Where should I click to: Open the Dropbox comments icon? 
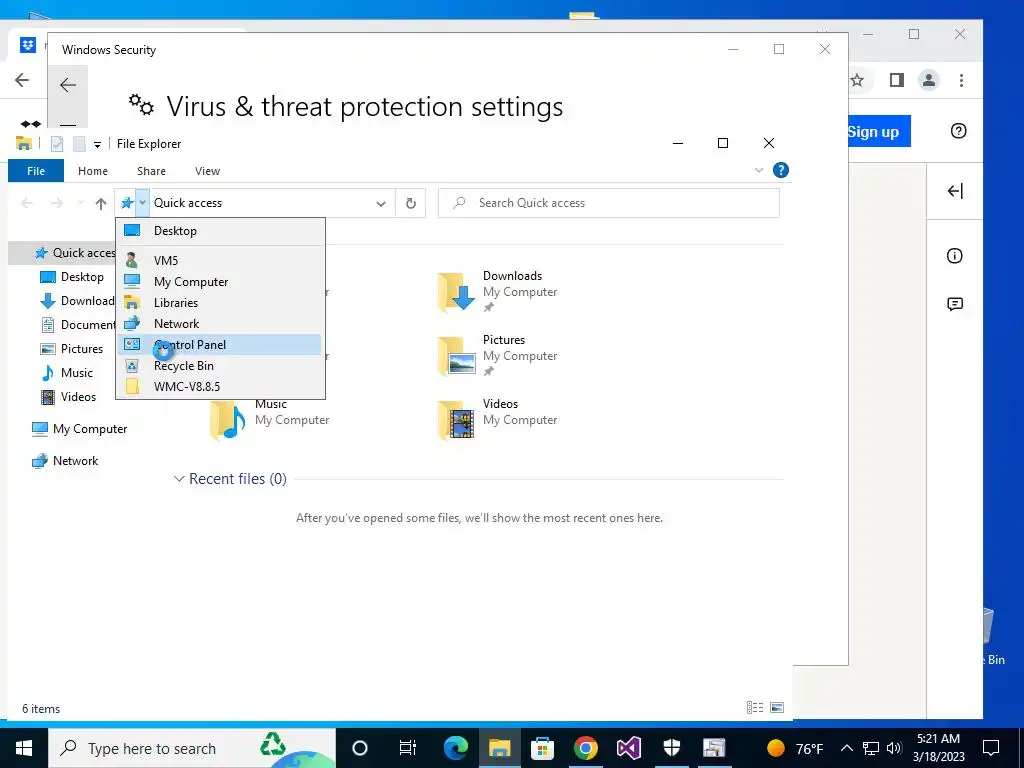955,304
